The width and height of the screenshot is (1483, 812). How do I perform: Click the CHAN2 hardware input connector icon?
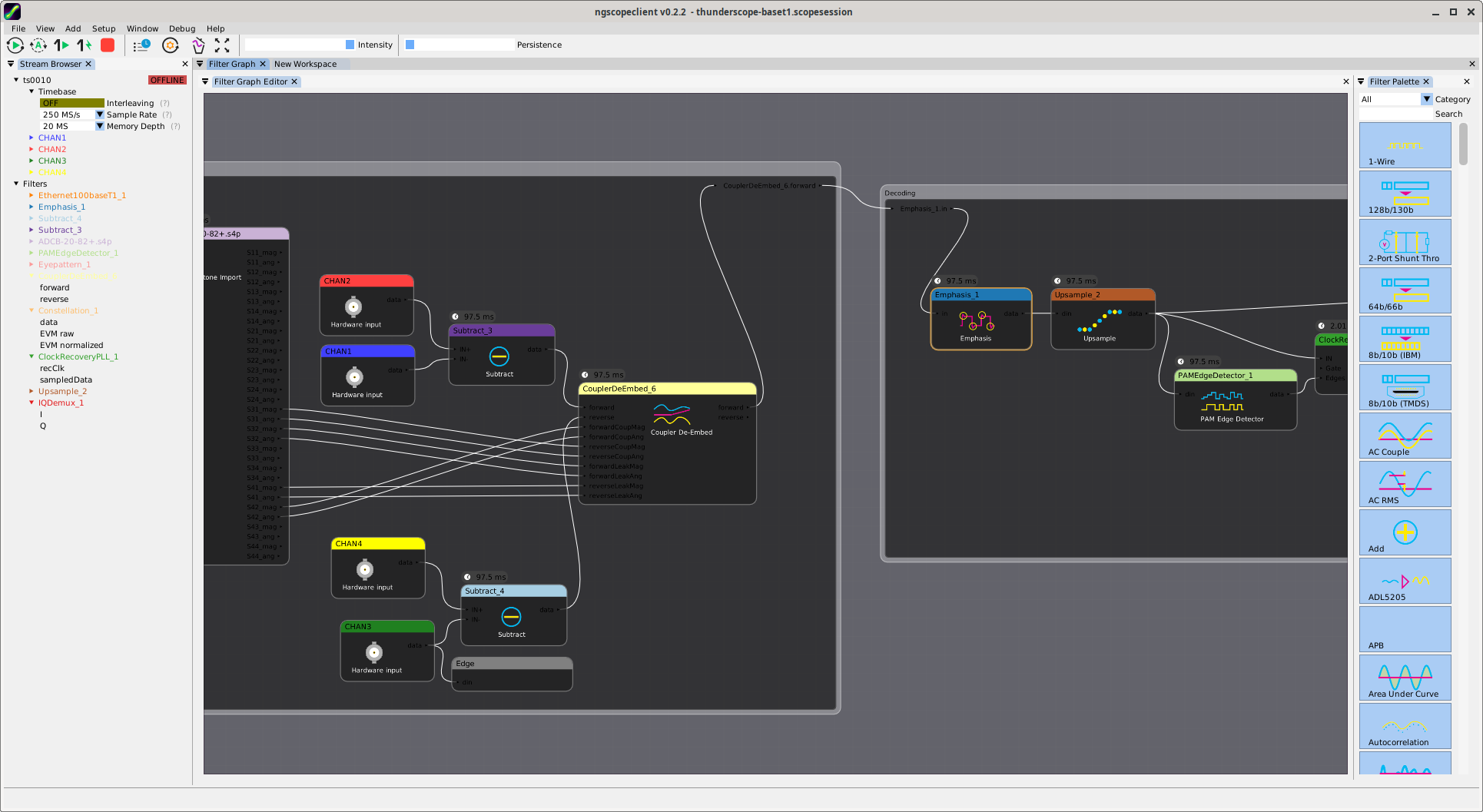[353, 307]
